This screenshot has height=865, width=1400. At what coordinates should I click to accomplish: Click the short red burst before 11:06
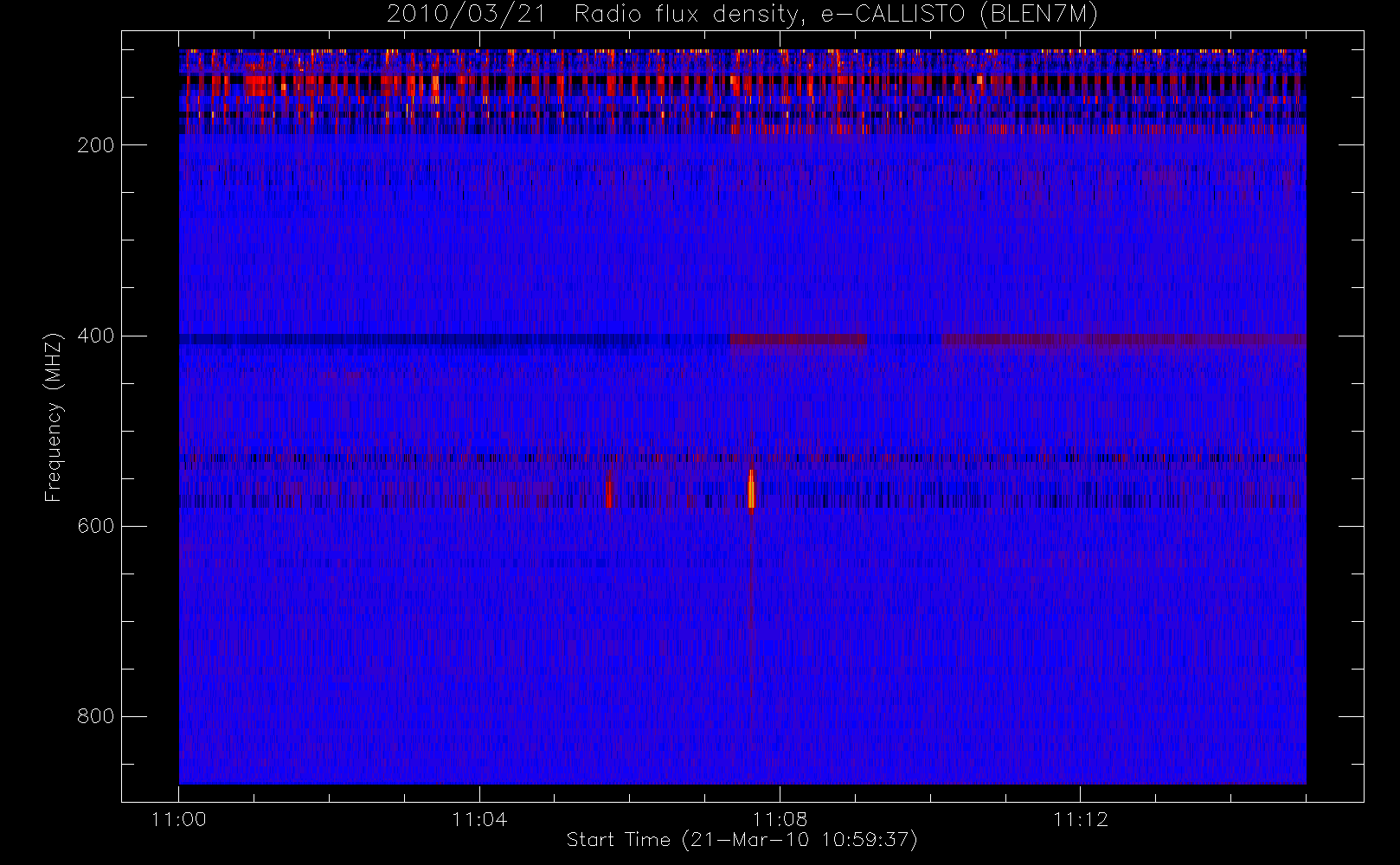(x=608, y=490)
